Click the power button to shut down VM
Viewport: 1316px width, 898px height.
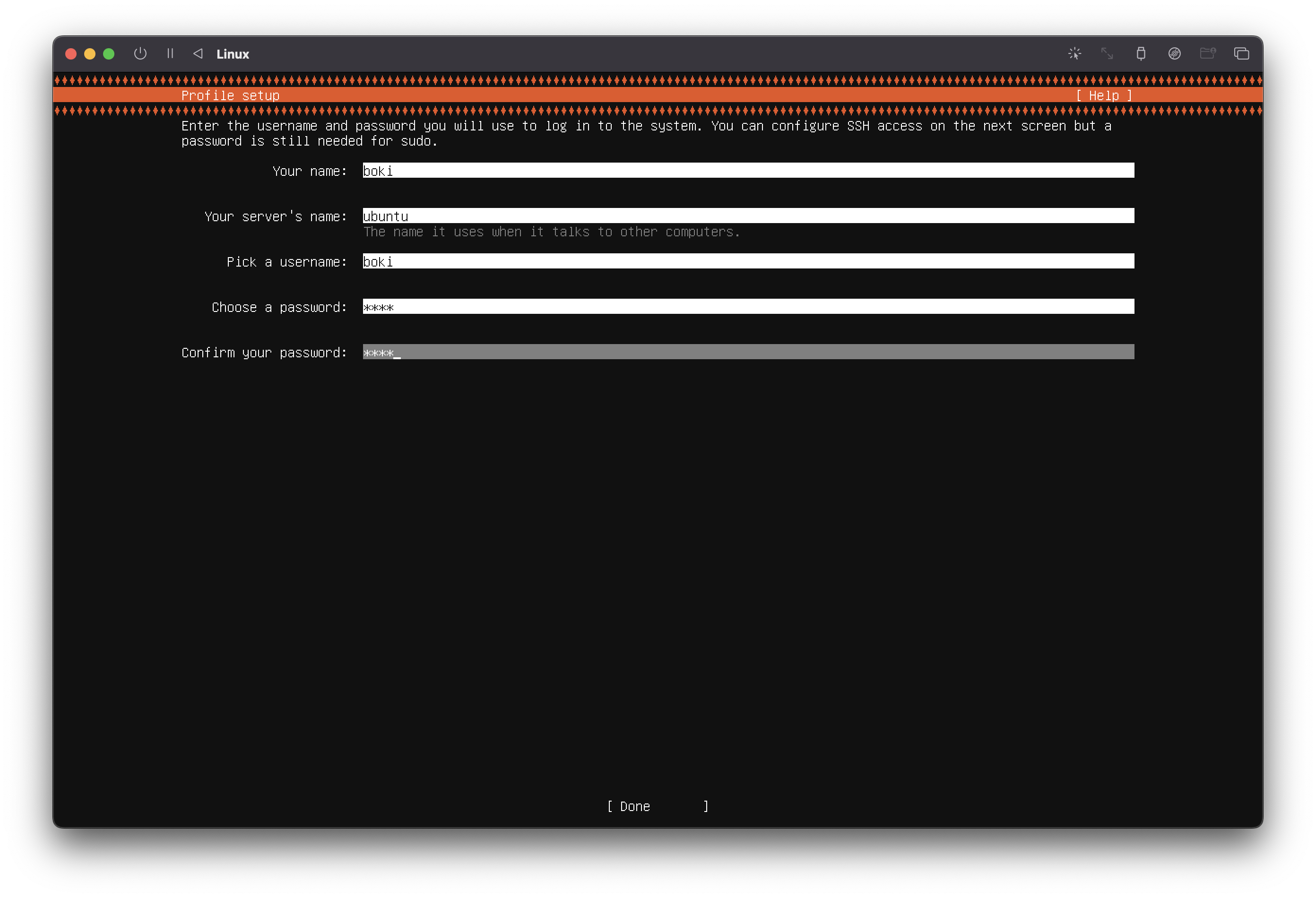(140, 54)
